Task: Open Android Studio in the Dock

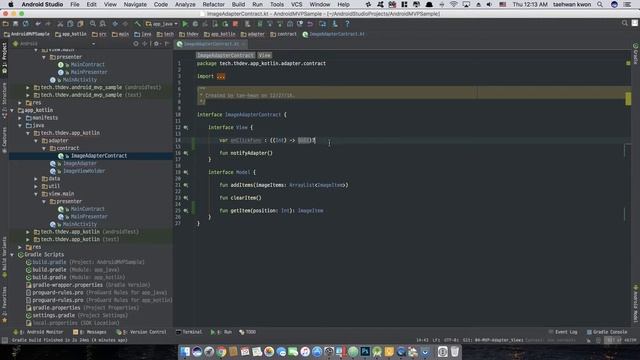Action: (377, 351)
